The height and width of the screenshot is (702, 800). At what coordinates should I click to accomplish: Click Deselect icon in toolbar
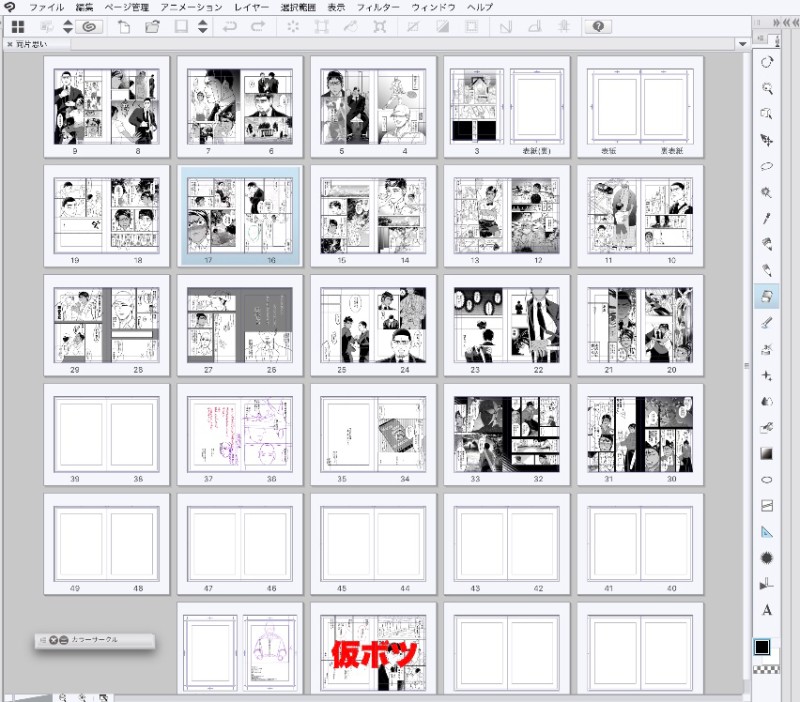tap(413, 27)
